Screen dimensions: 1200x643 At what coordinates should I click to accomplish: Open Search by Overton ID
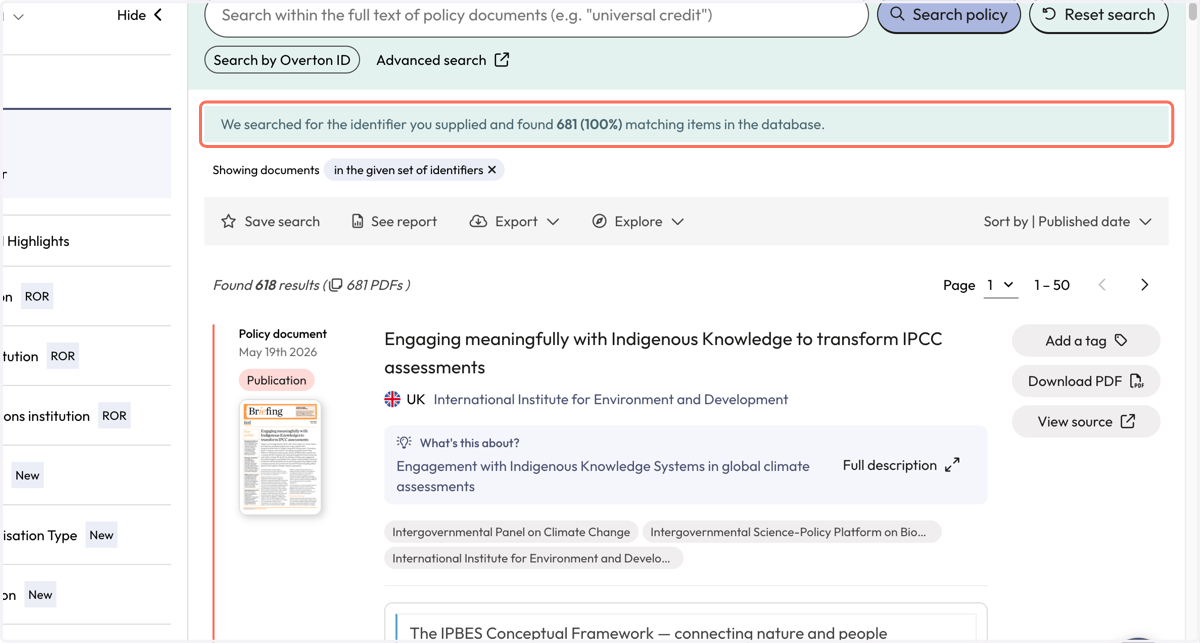[x=282, y=60]
